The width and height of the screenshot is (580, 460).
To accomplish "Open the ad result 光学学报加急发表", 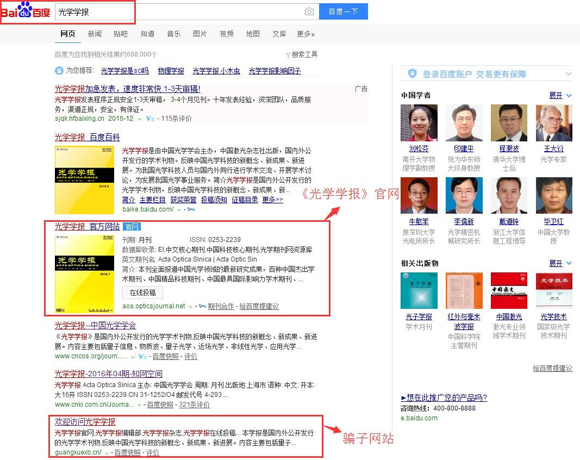I will tap(128, 89).
